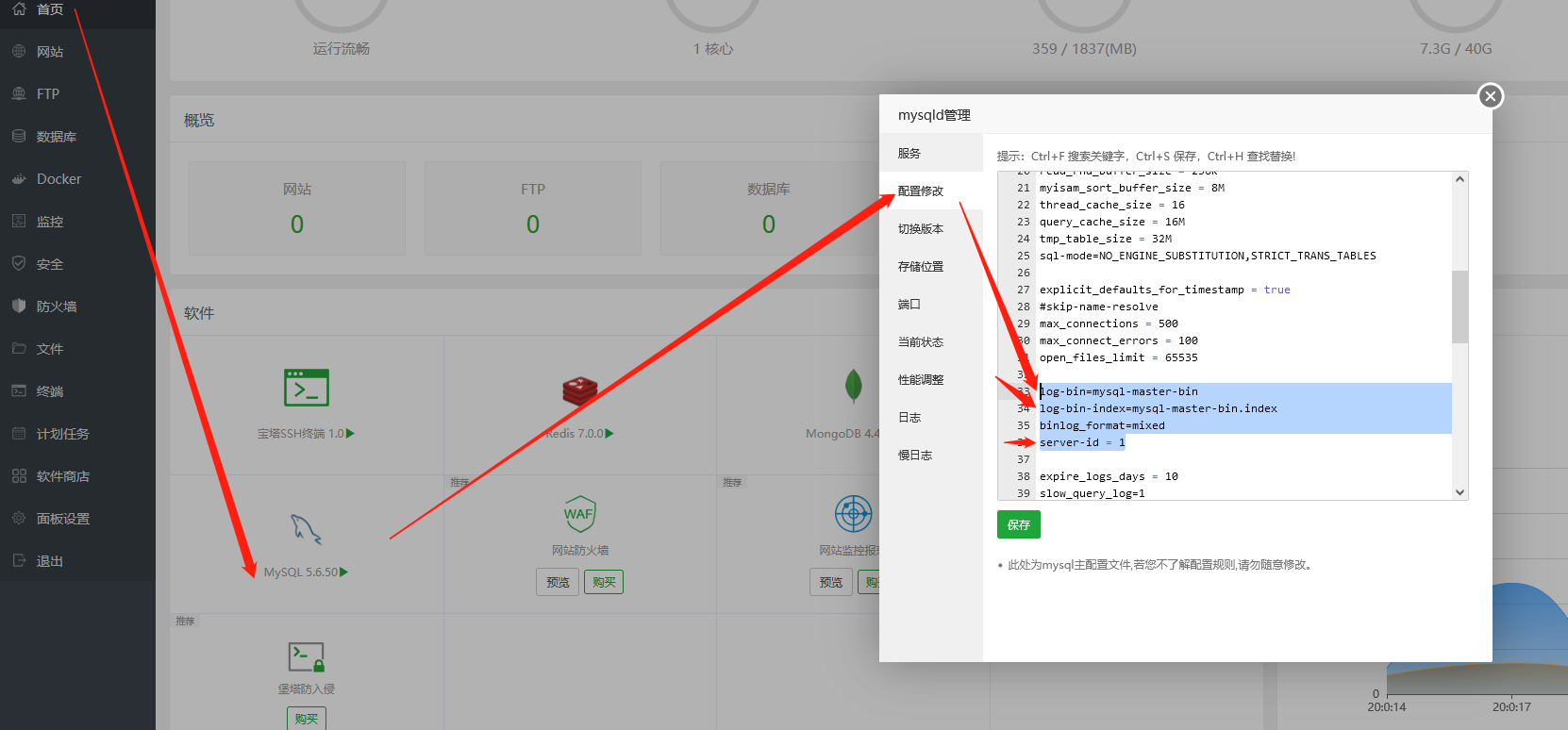Click the 监控 monitor icon in sidebar
Image resolution: width=1568 pixels, height=730 pixels.
(x=19, y=221)
